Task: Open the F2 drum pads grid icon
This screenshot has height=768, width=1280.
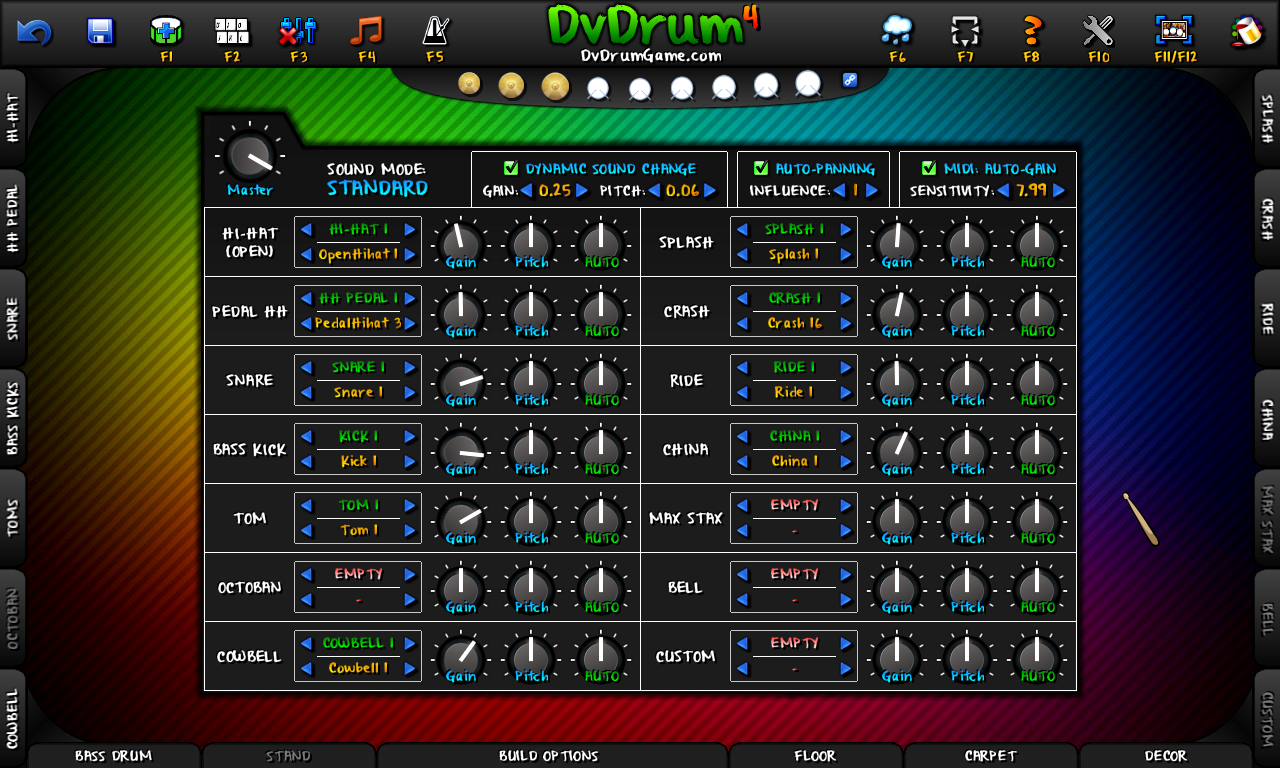Action: pyautogui.click(x=232, y=31)
